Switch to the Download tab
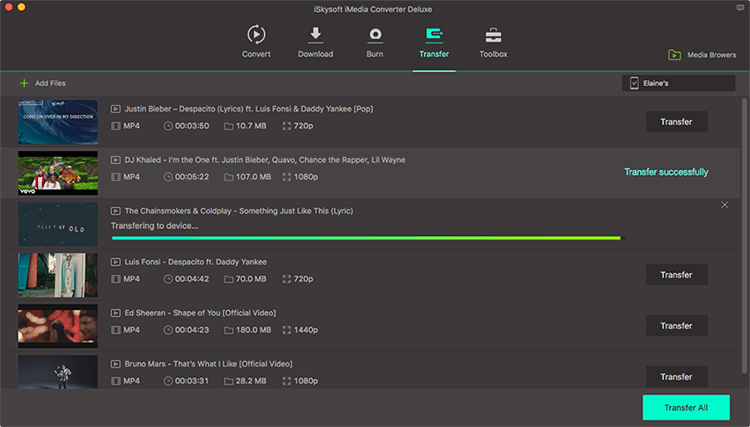Screen dimensions: 750x427 point(315,42)
